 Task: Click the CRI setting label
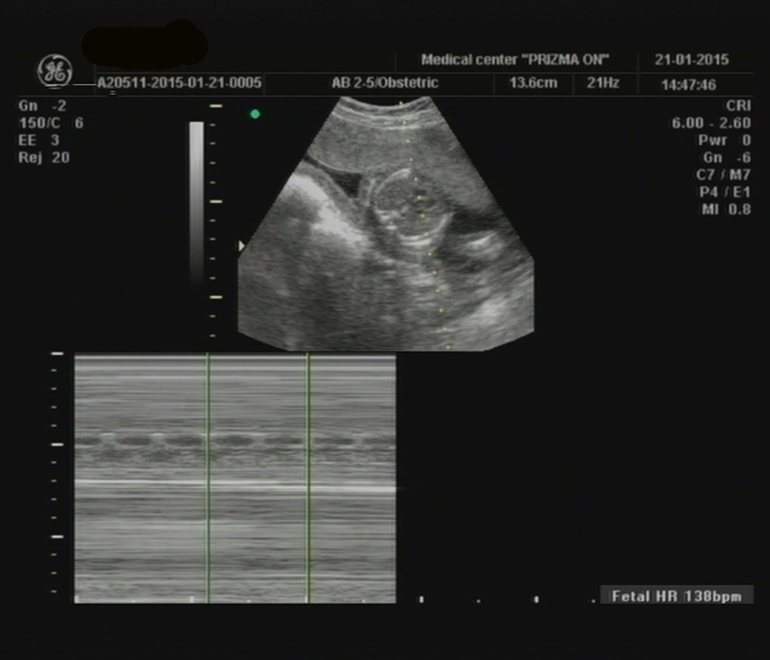click(x=738, y=106)
